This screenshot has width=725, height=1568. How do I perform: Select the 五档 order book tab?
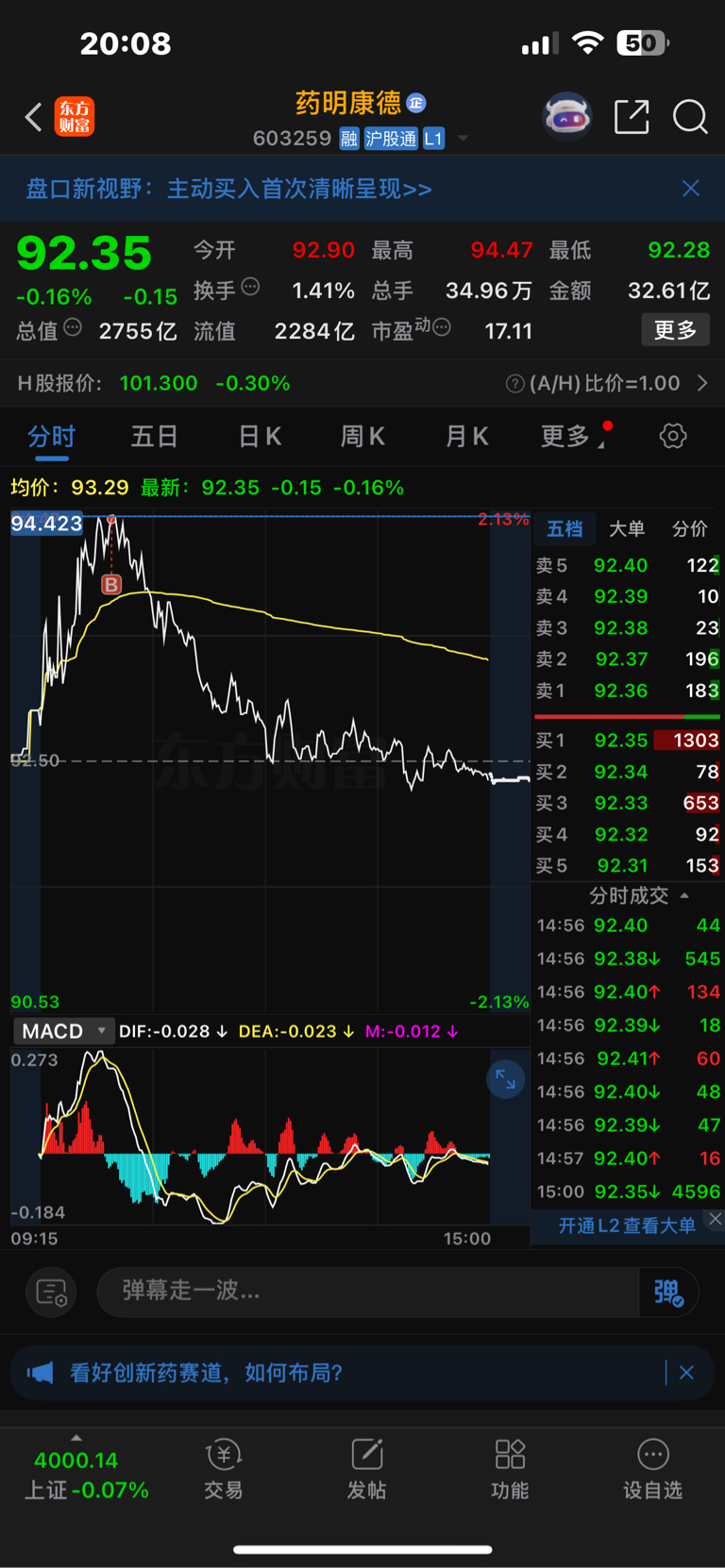565,529
